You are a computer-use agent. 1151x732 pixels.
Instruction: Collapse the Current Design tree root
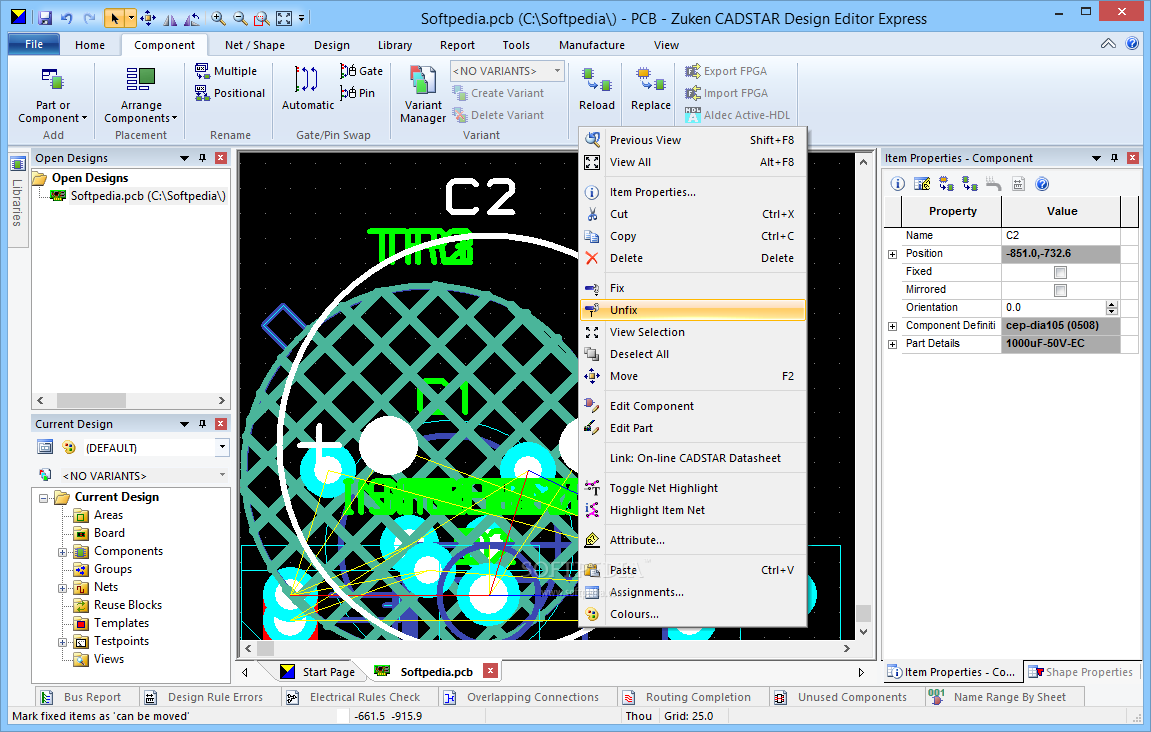[43, 498]
